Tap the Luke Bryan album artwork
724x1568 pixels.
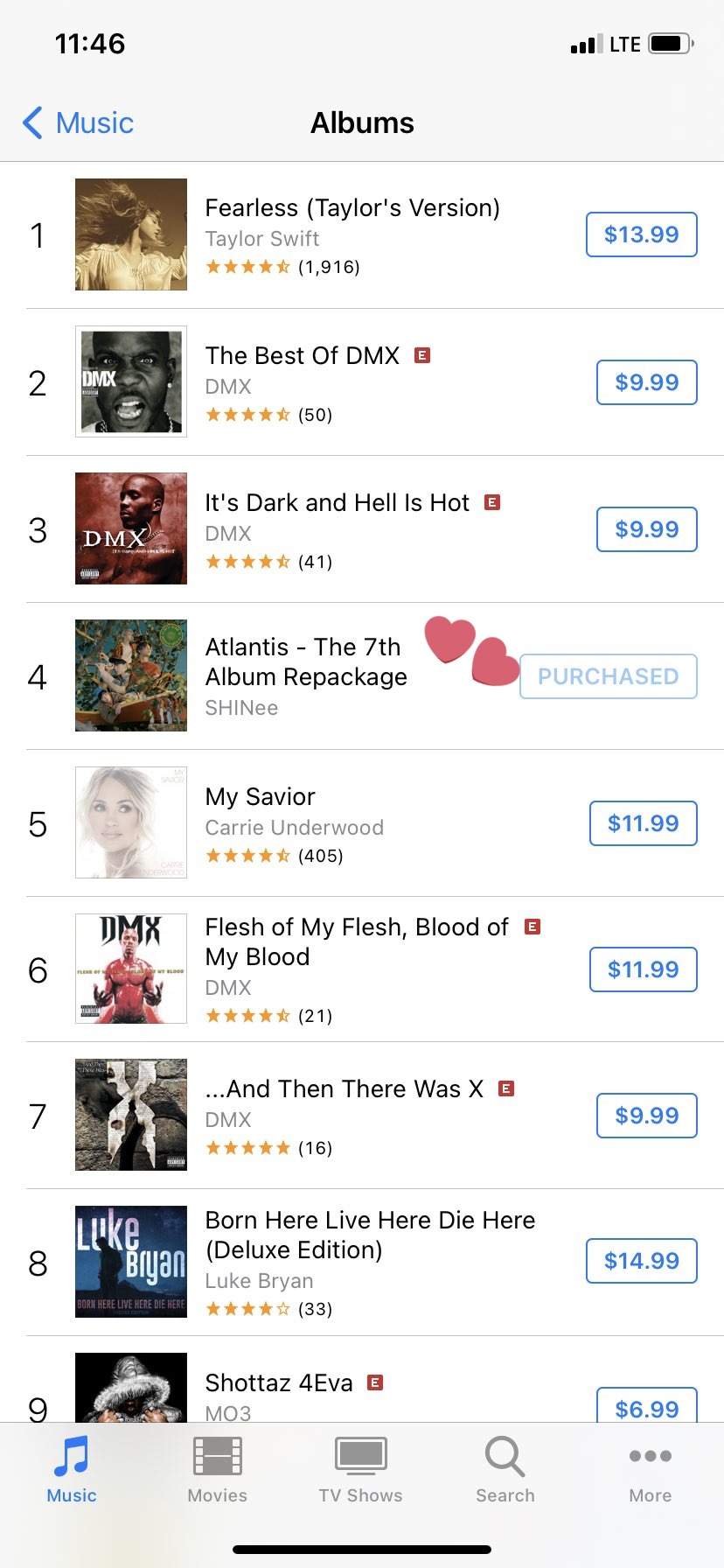point(131,1262)
